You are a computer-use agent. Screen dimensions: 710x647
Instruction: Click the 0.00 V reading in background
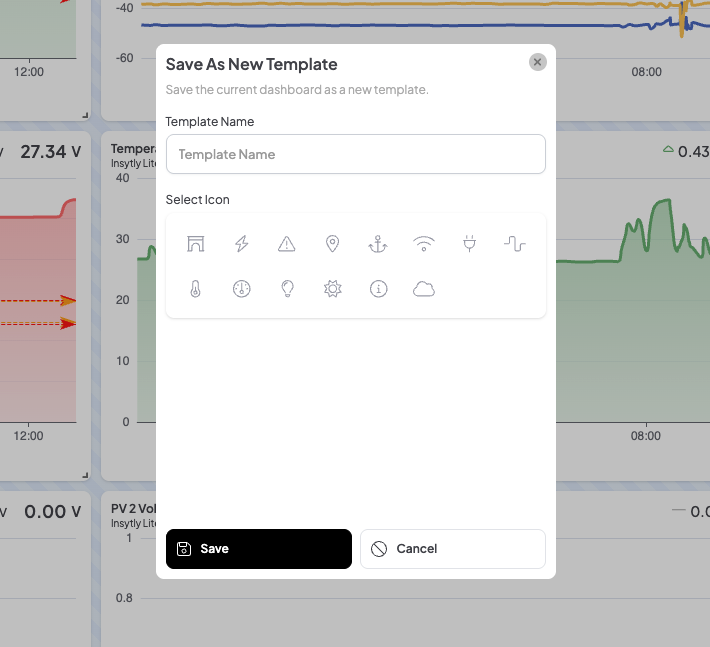tap(53, 512)
